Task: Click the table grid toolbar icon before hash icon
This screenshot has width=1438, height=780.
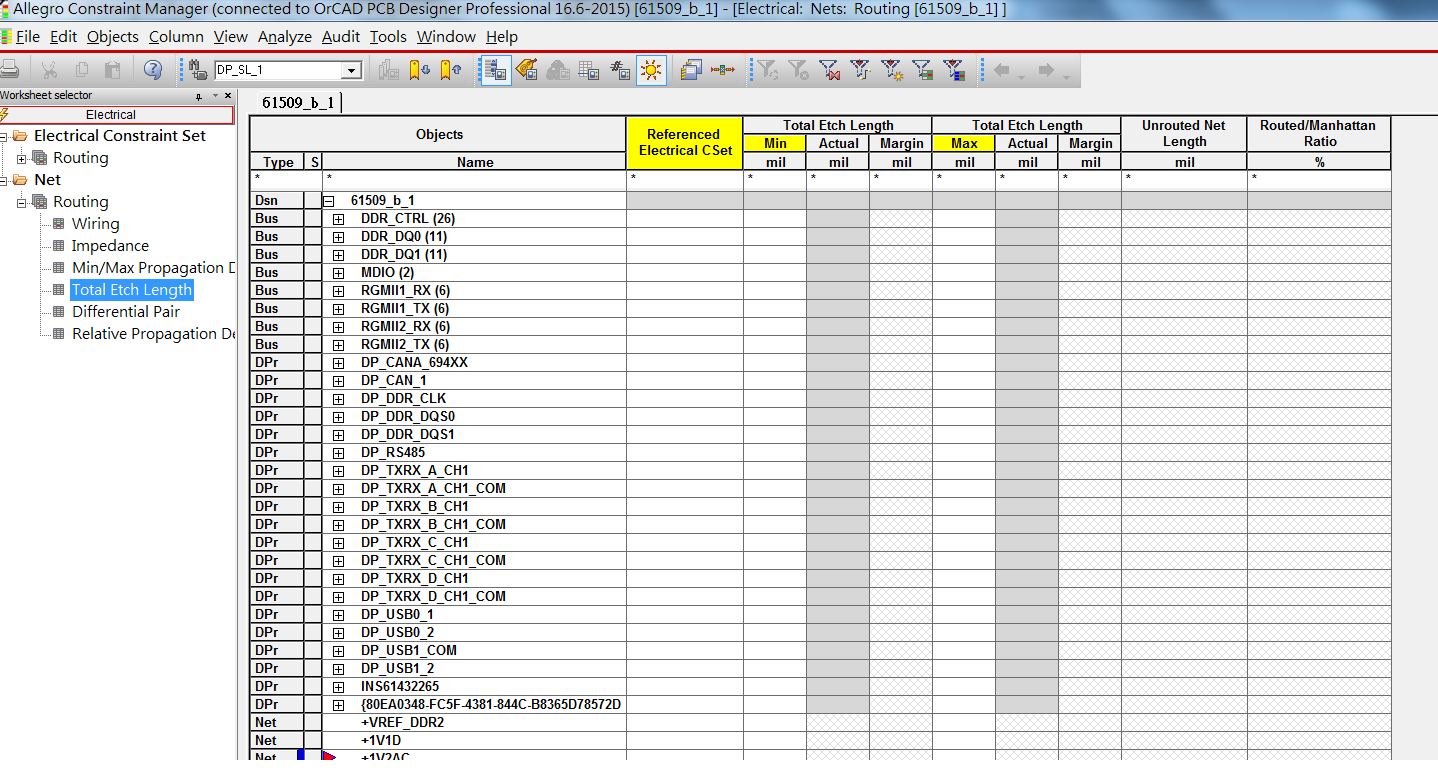Action: coord(589,70)
